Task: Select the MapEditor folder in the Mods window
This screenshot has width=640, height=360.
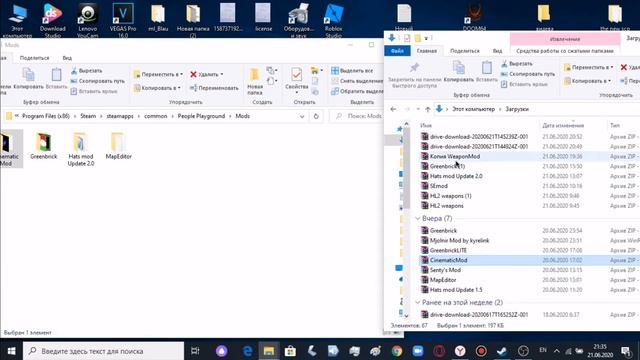Action: 118,146
